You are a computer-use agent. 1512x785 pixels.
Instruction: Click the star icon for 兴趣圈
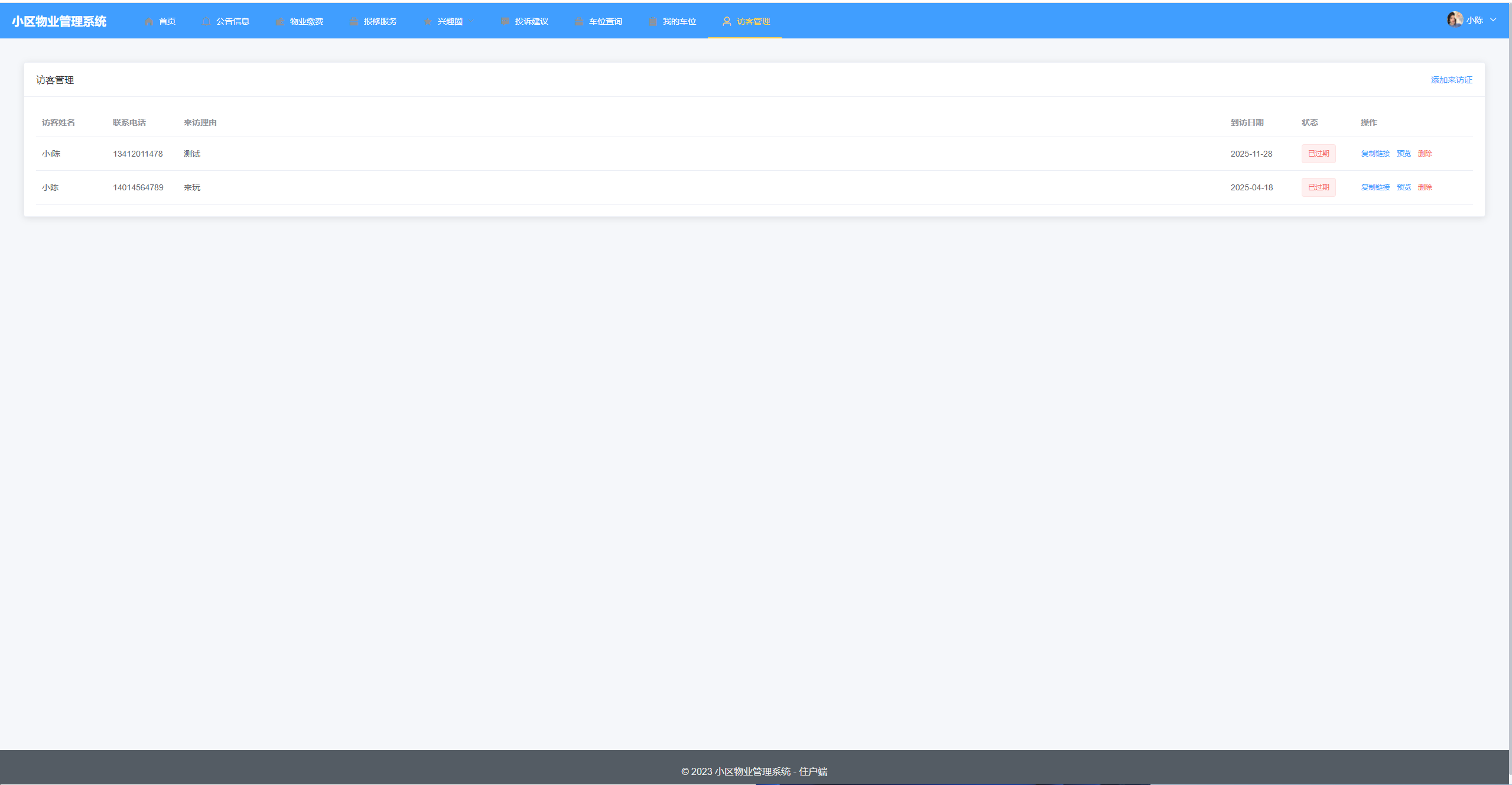(x=428, y=21)
